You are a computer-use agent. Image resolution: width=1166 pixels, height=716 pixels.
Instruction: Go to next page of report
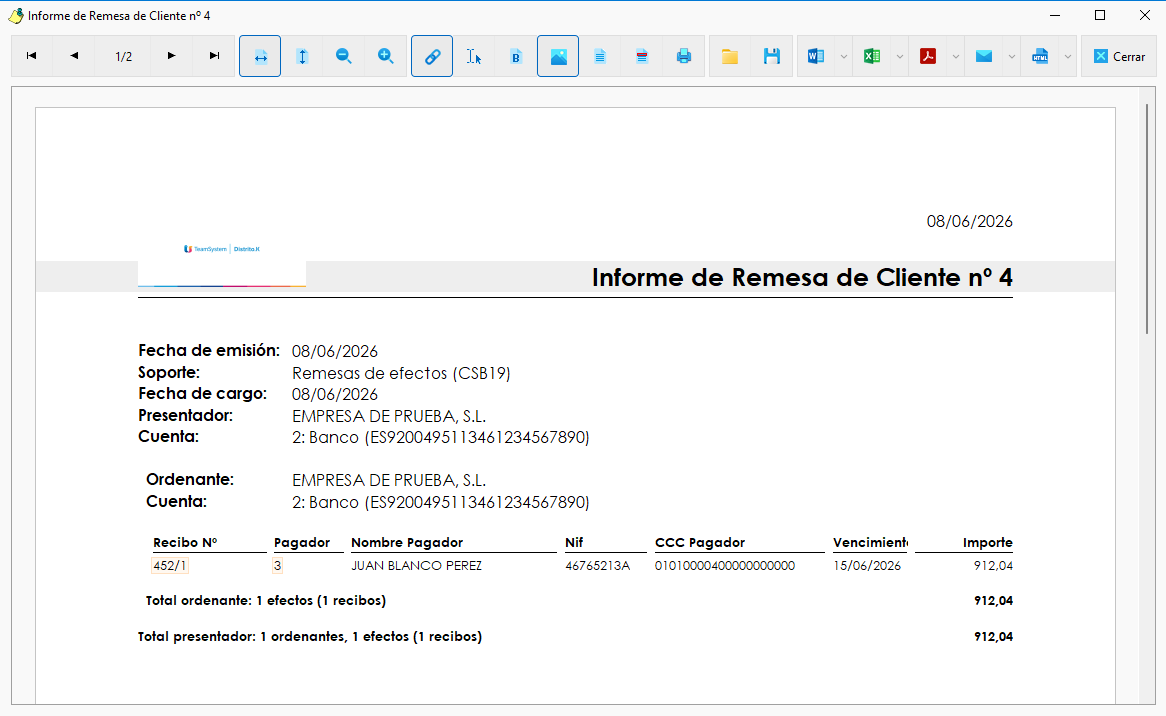pos(172,56)
